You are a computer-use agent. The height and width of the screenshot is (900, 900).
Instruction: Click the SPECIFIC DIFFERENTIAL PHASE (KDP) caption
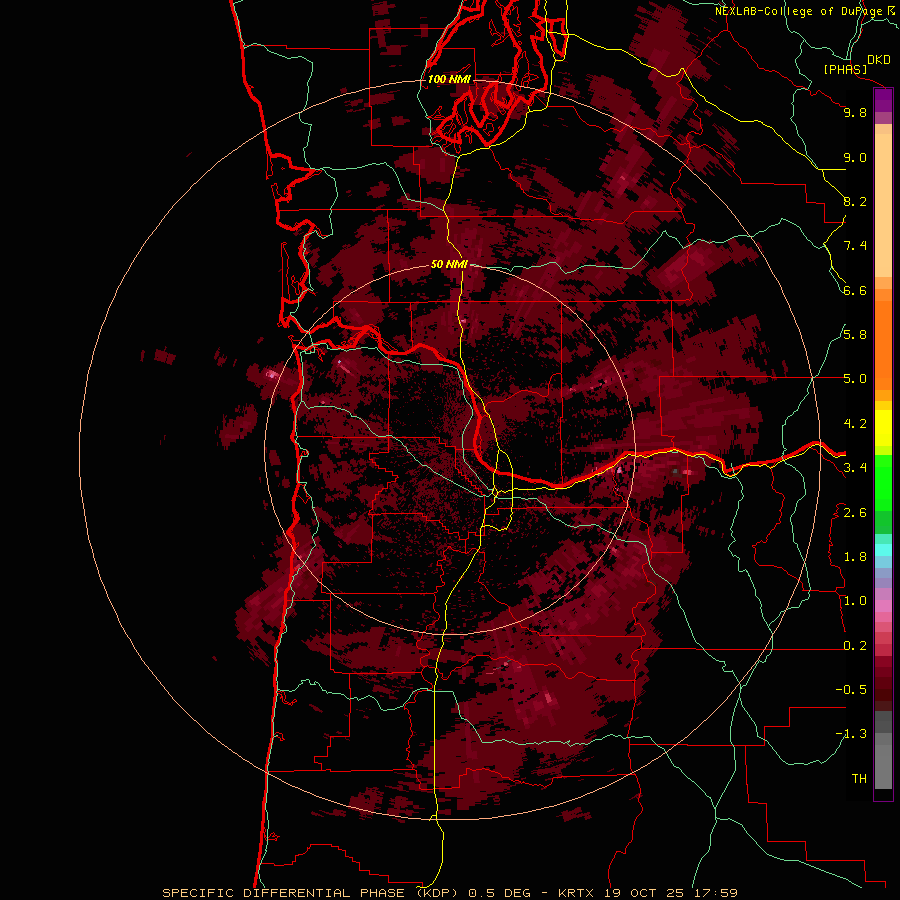312,893
